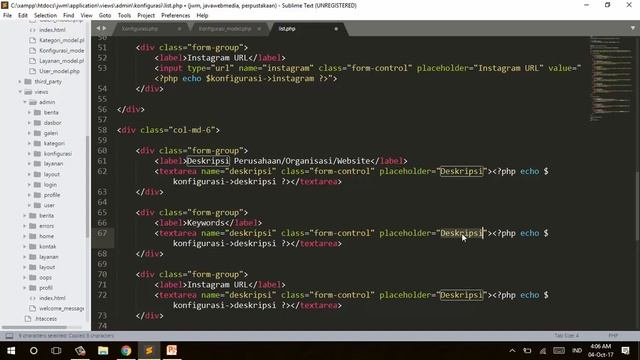The image size is (640, 360).
Task: Open Cortana search circle
Action: [x=34, y=351]
